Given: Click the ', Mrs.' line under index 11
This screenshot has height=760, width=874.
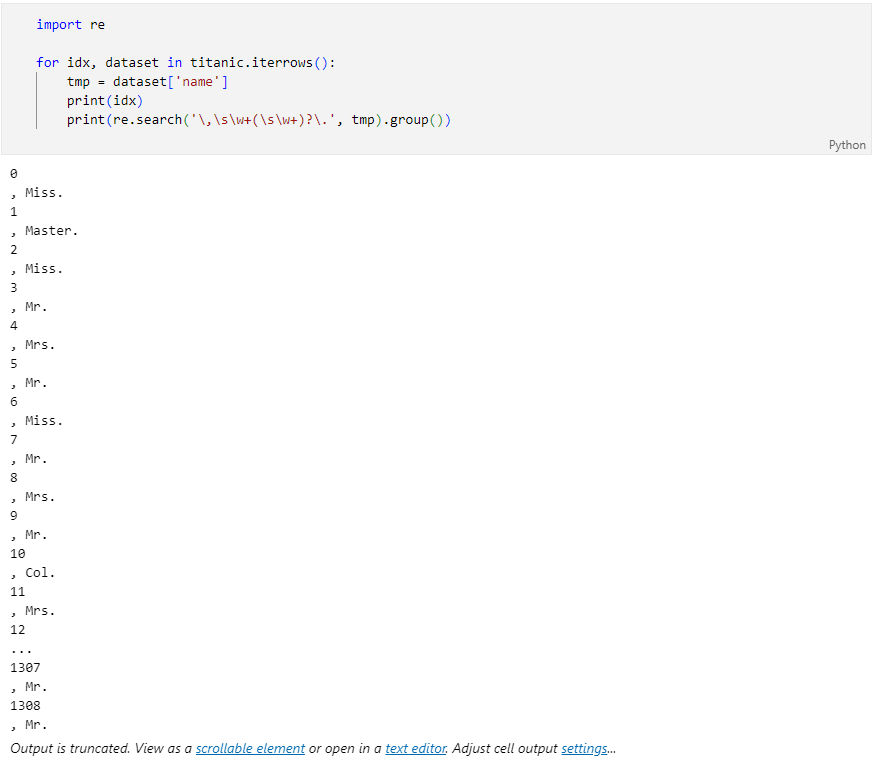Looking at the screenshot, I should click(32, 611).
